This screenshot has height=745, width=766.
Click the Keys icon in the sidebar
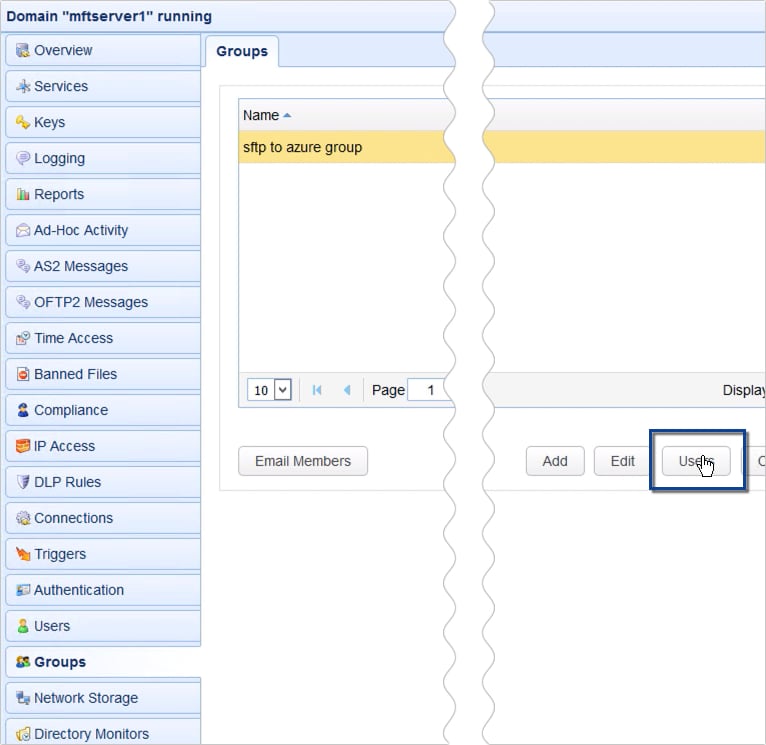pos(23,123)
